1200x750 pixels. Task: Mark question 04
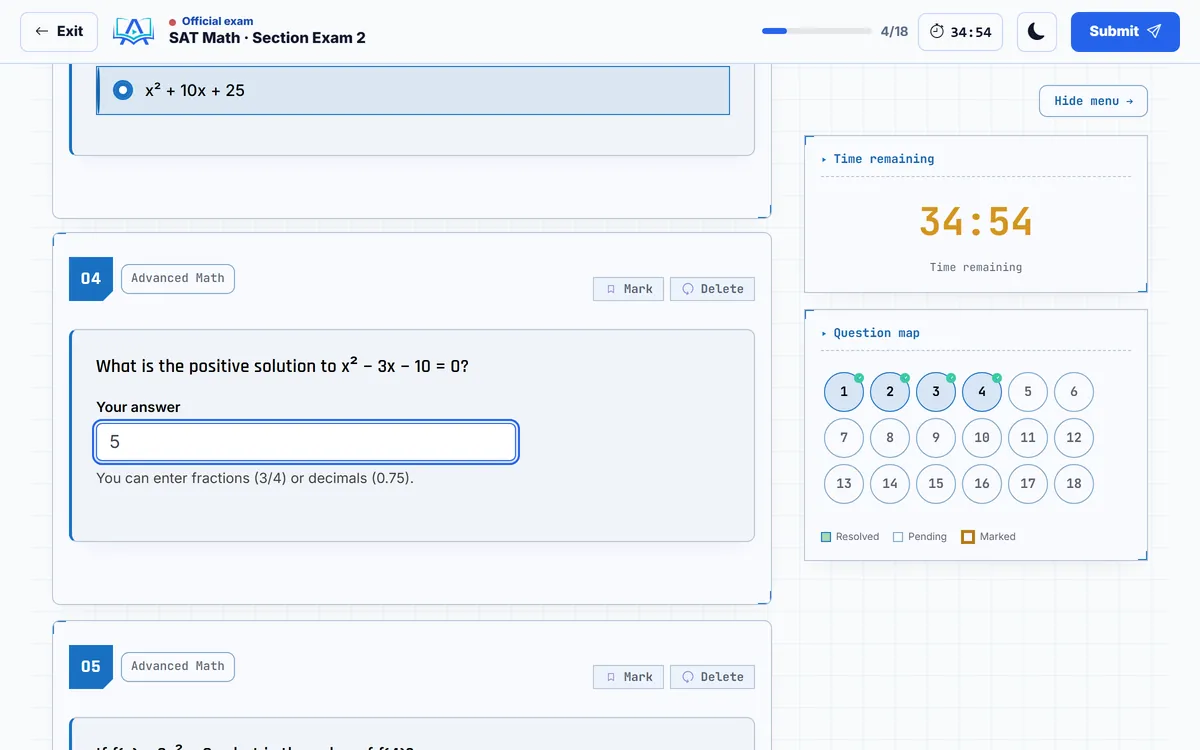click(x=628, y=289)
